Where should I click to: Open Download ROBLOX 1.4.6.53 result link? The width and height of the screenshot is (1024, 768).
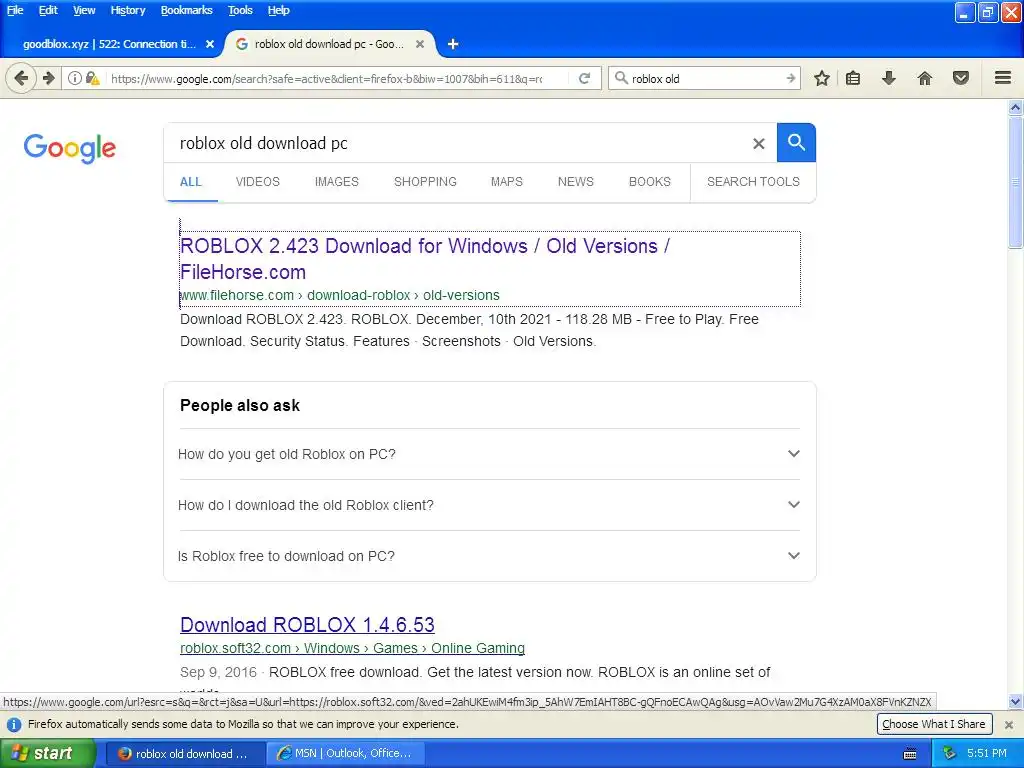pos(307,625)
